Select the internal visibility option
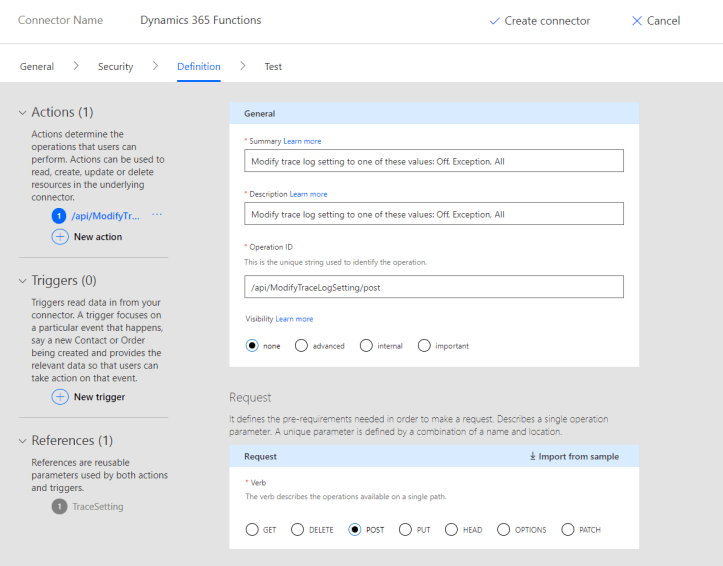Screen dimensions: 723x566 point(366,345)
